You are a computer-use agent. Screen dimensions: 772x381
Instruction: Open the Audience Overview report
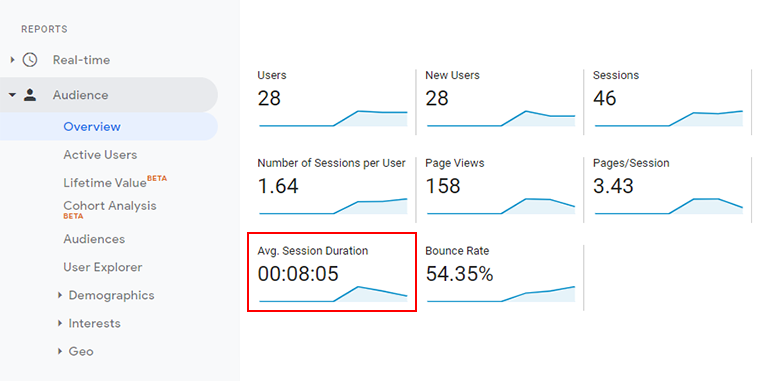108,127
